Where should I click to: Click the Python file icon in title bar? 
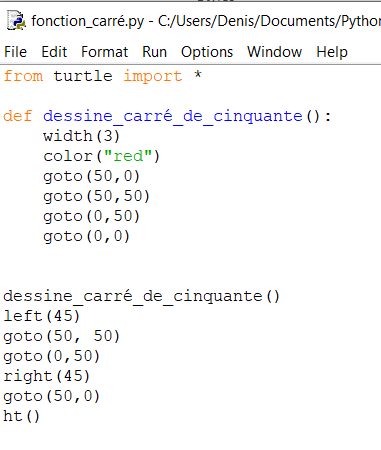point(16,21)
